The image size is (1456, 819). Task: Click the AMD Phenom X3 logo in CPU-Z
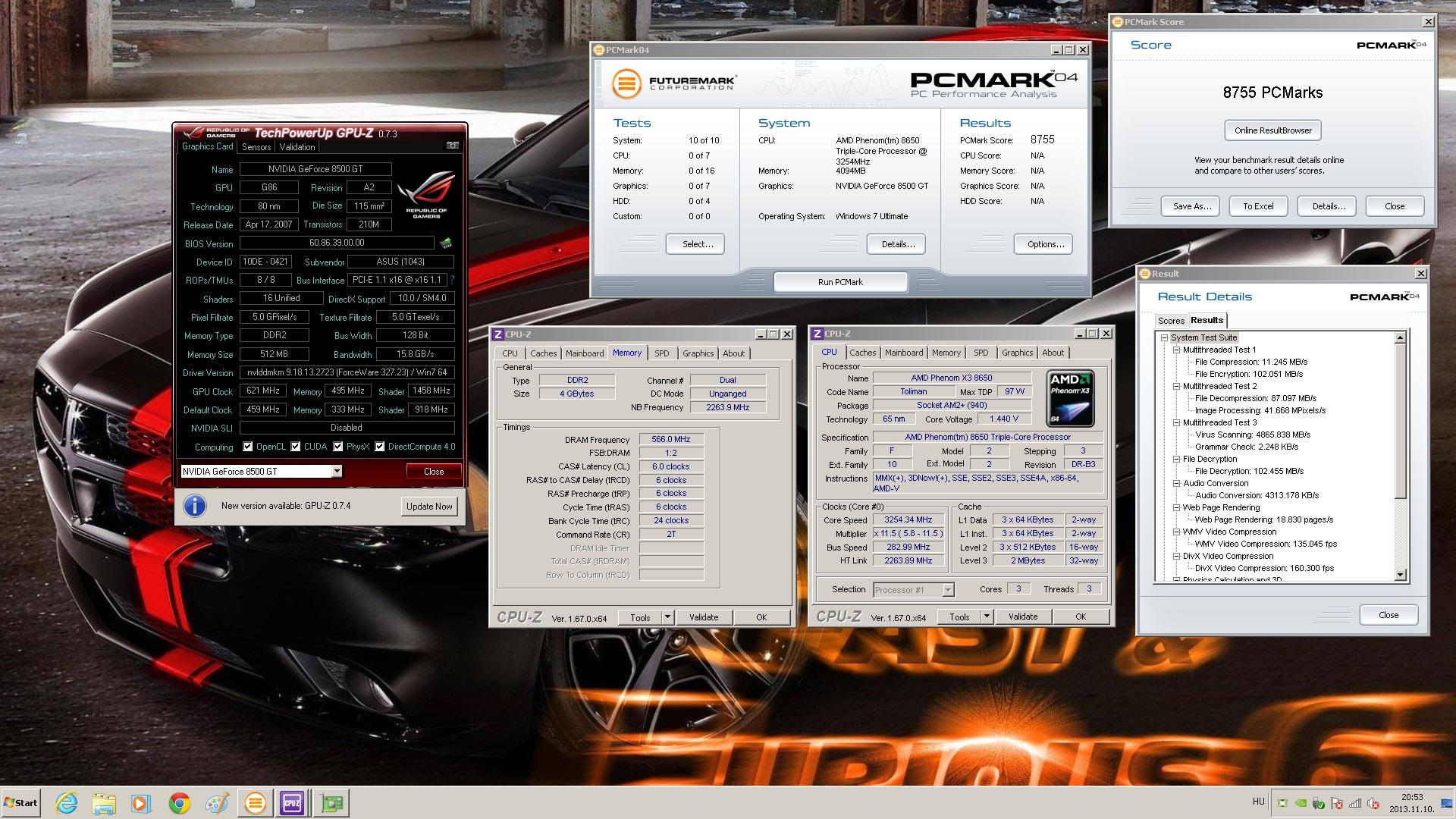click(1070, 398)
